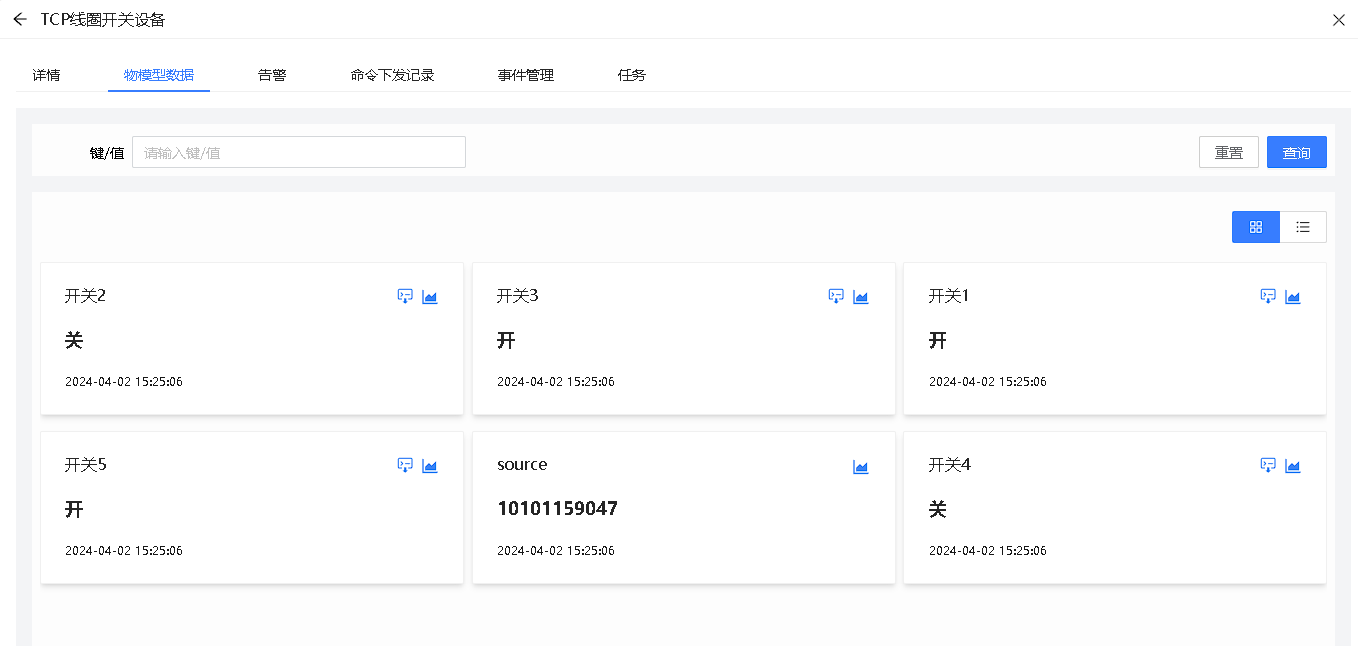Click the command send icon on 开关3 card
Screen dimensions: 1358x646
pos(837,296)
